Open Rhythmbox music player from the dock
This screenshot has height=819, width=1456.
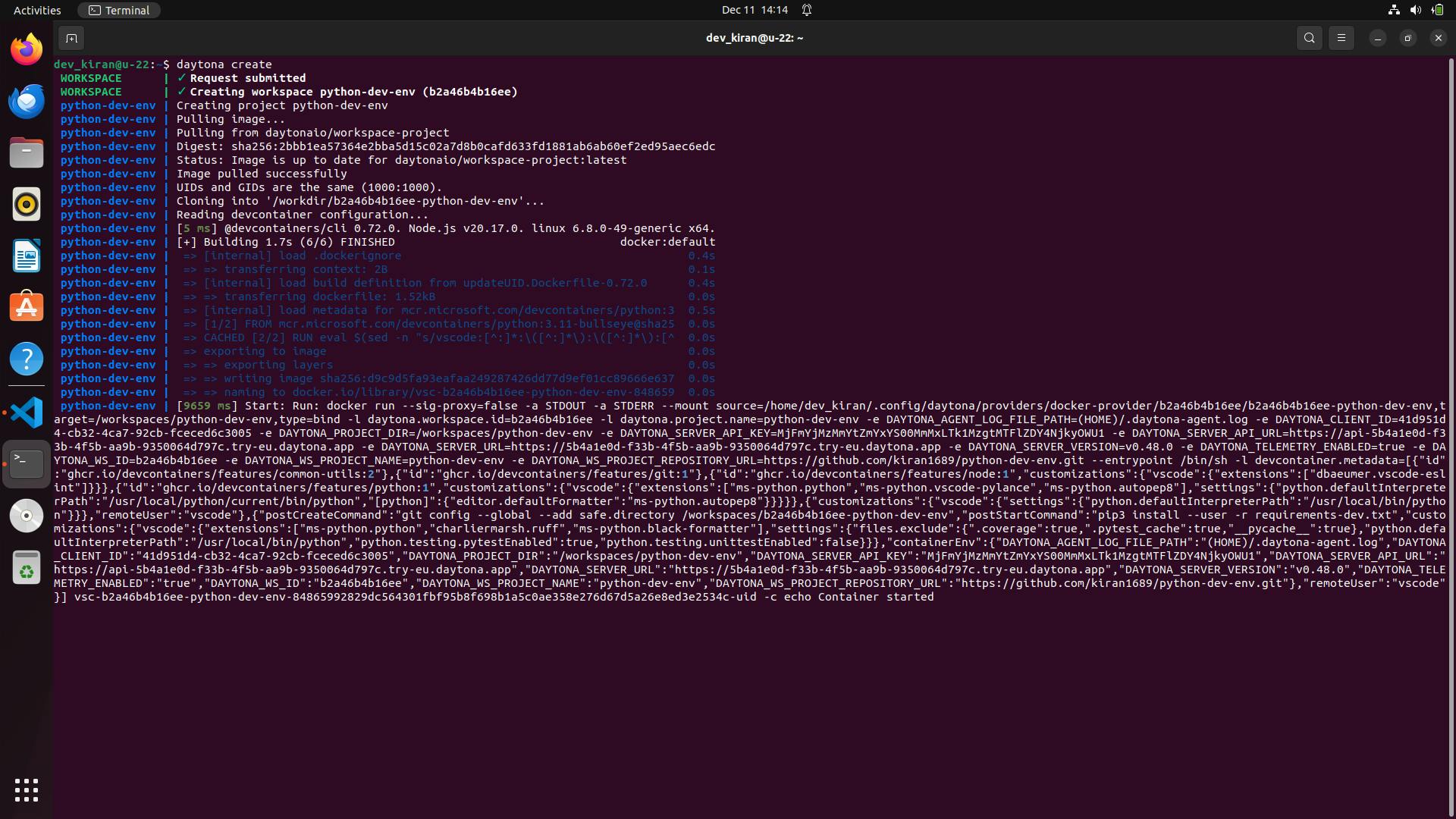[x=27, y=204]
